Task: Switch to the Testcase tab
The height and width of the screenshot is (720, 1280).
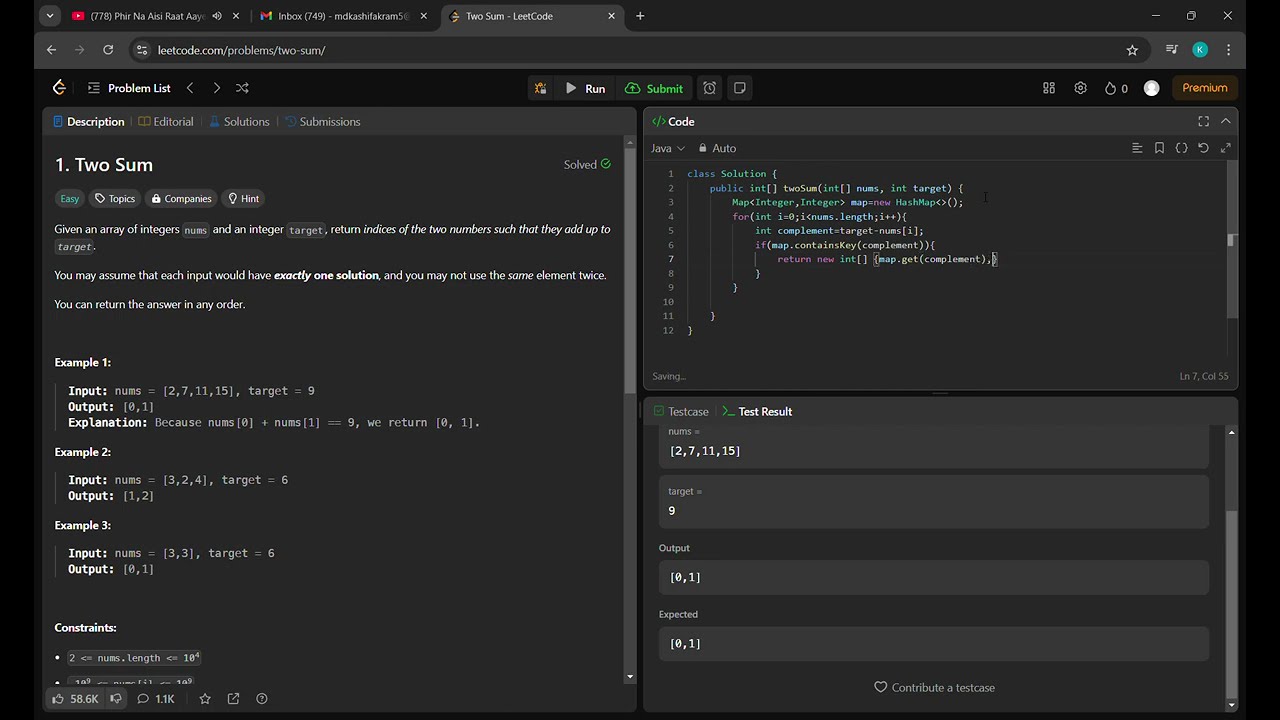Action: pos(680,412)
